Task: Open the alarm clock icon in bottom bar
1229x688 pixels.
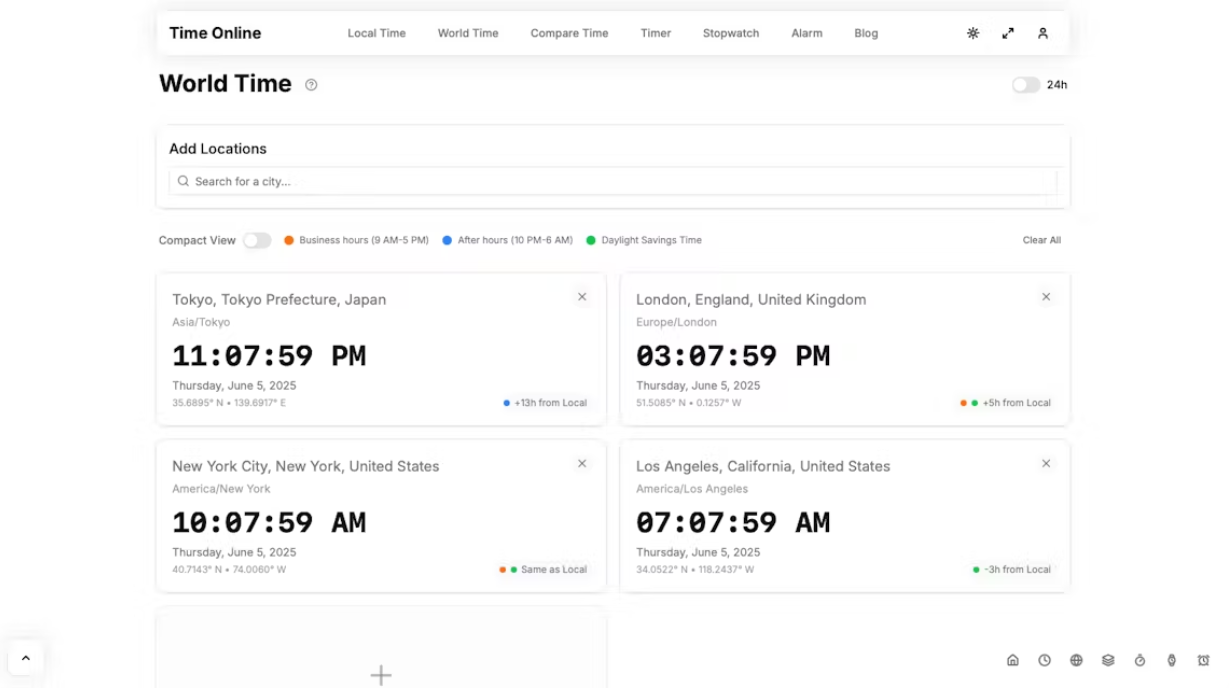Action: pos(1203,660)
